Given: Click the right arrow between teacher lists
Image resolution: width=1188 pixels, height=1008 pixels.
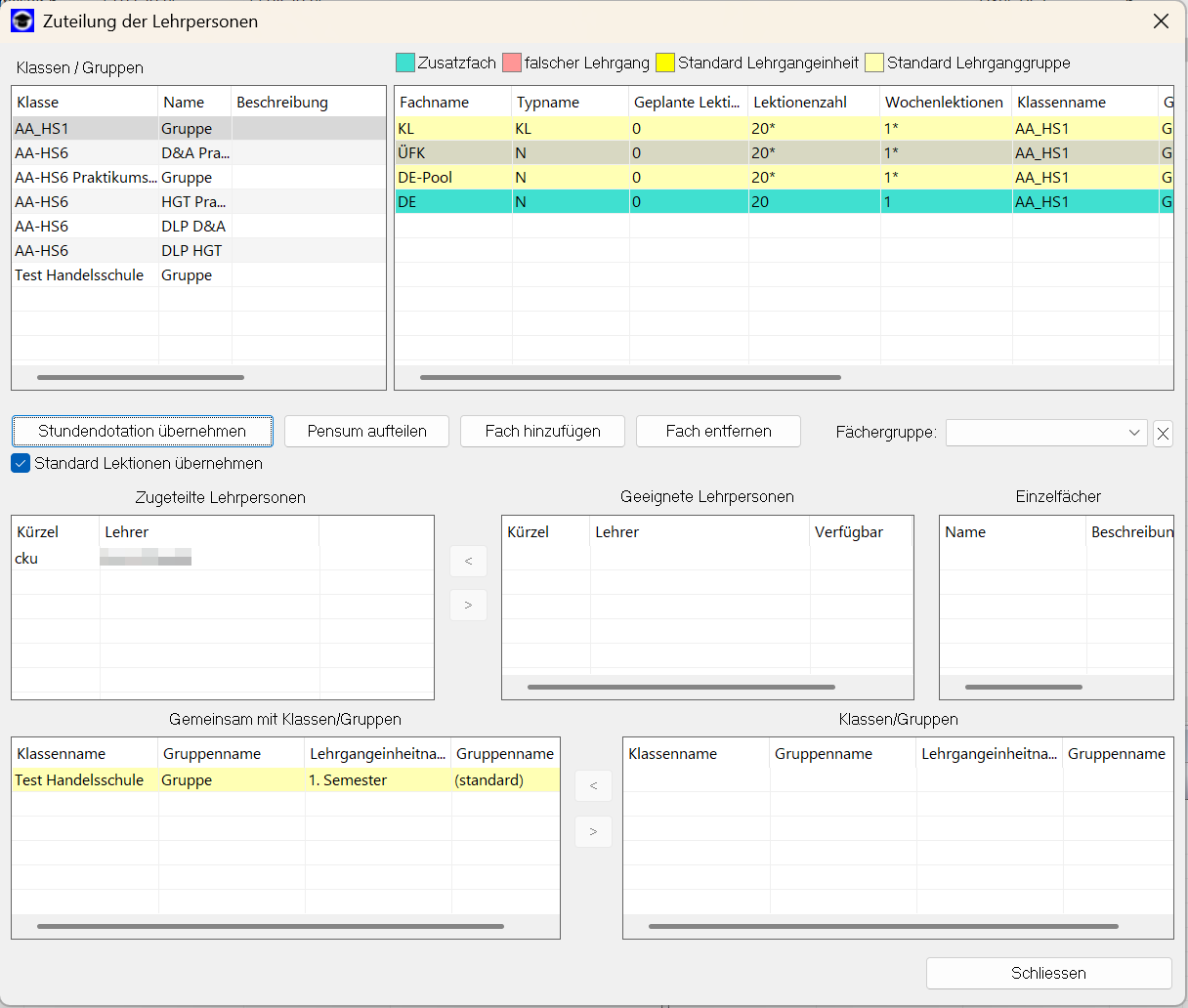Looking at the screenshot, I should [468, 606].
